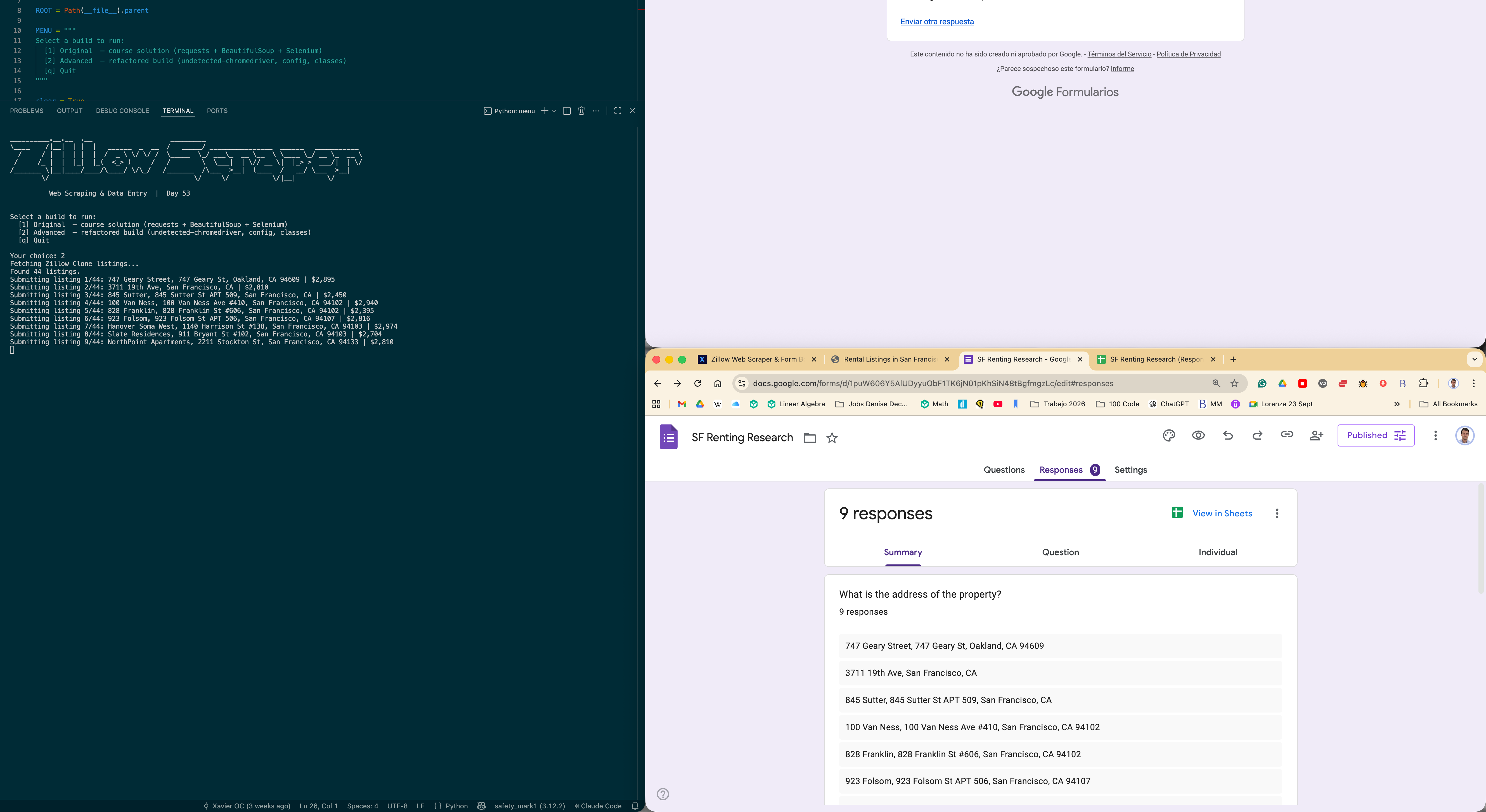Open the Google account avatar in Forms

click(x=1465, y=435)
